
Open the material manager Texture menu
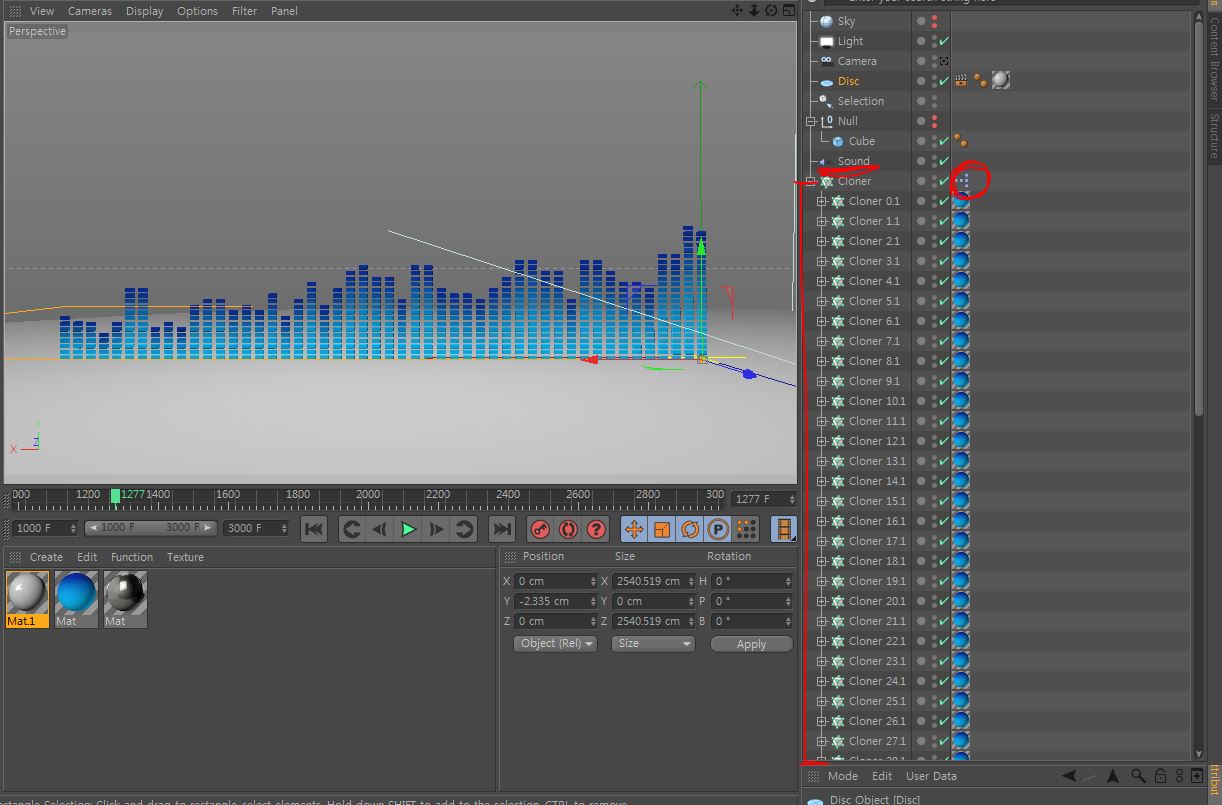[185, 557]
